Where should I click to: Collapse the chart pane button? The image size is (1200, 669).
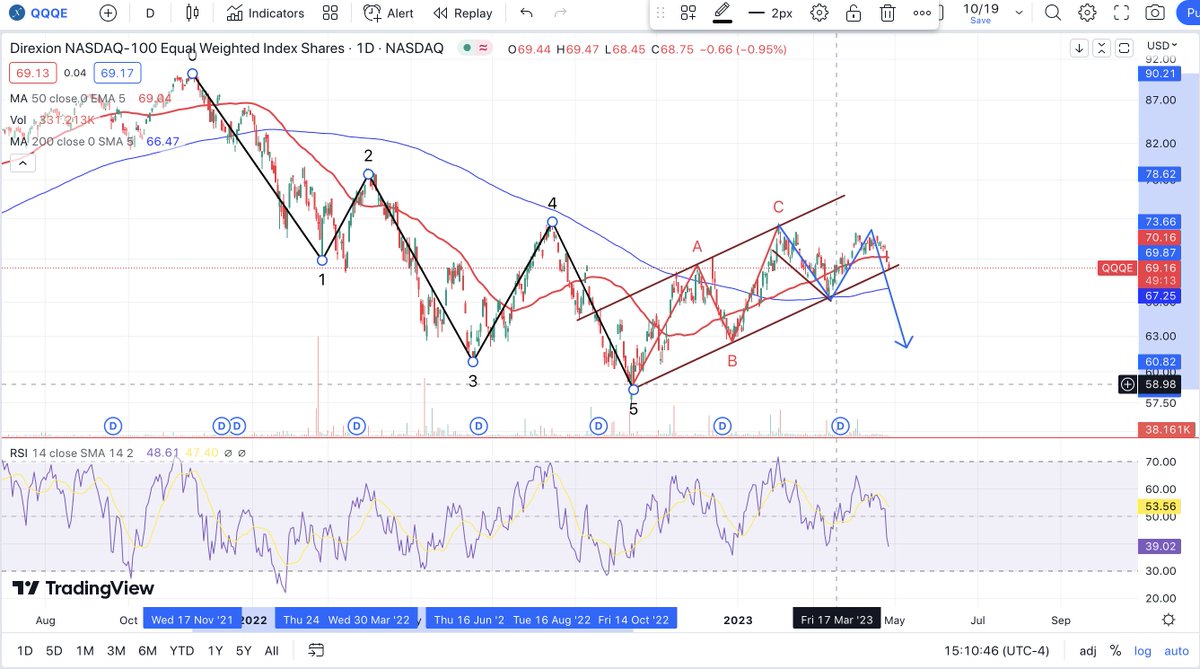coord(1100,47)
